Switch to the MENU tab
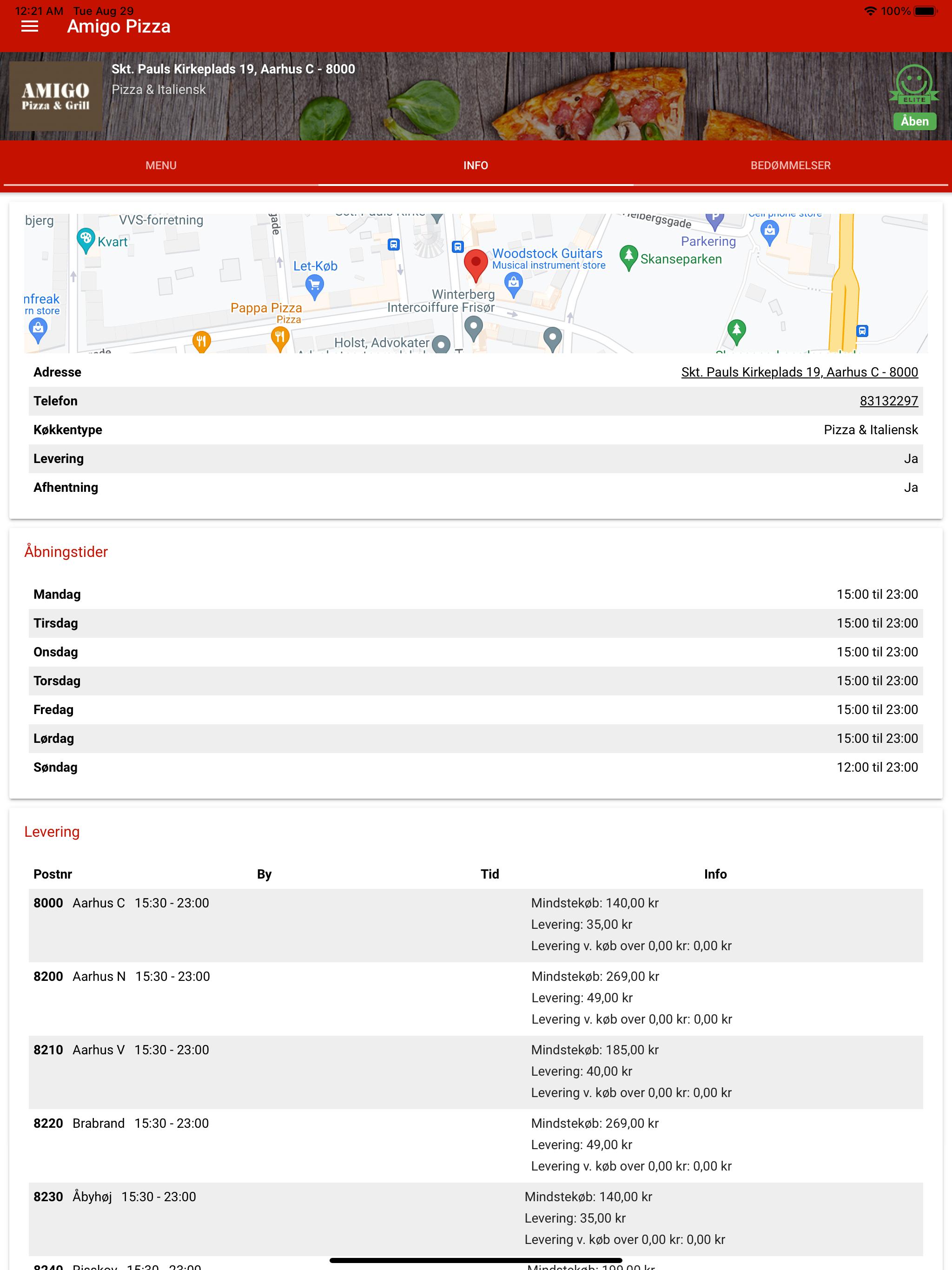 161,165
